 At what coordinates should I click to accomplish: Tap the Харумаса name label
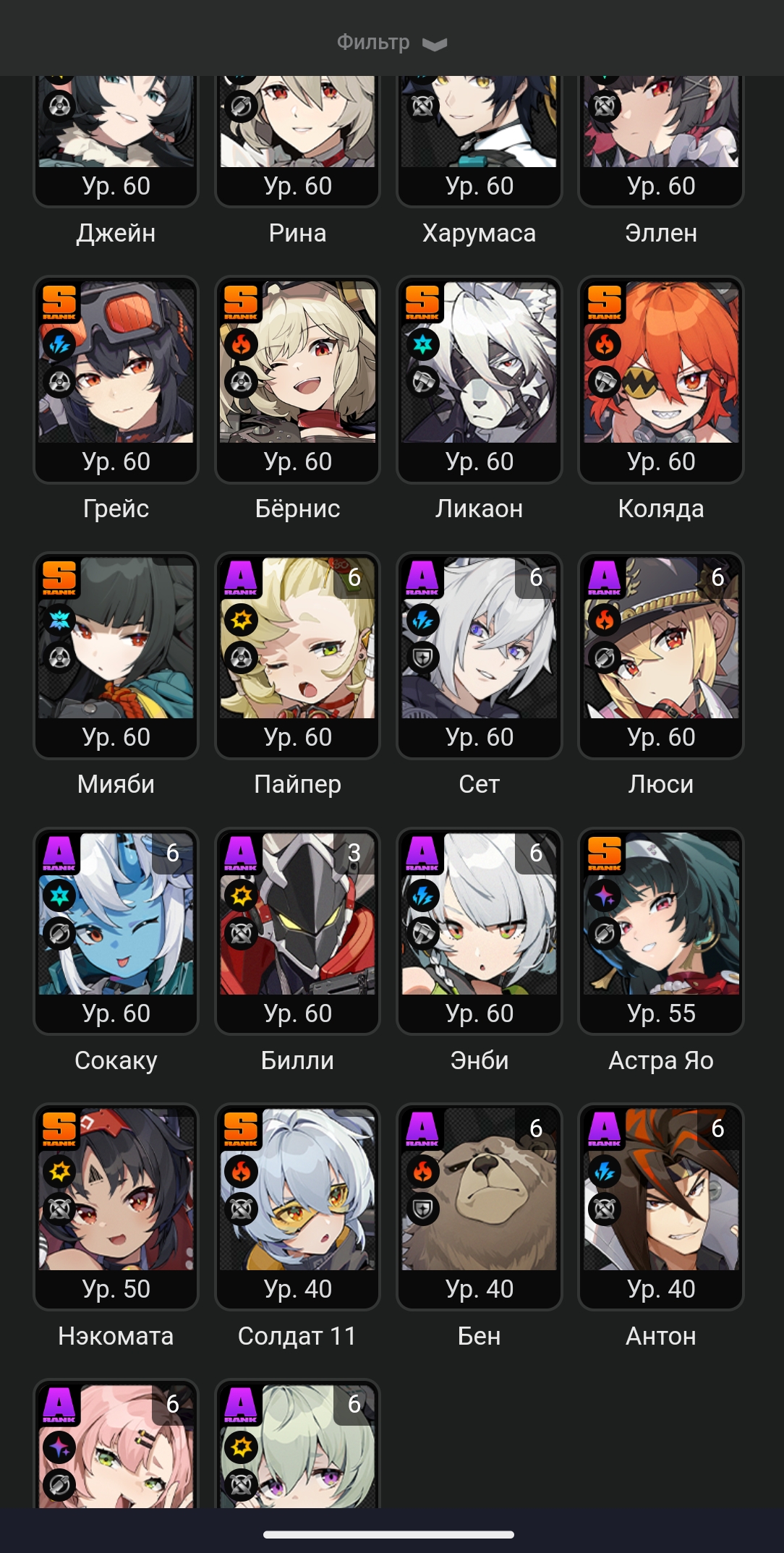point(480,234)
